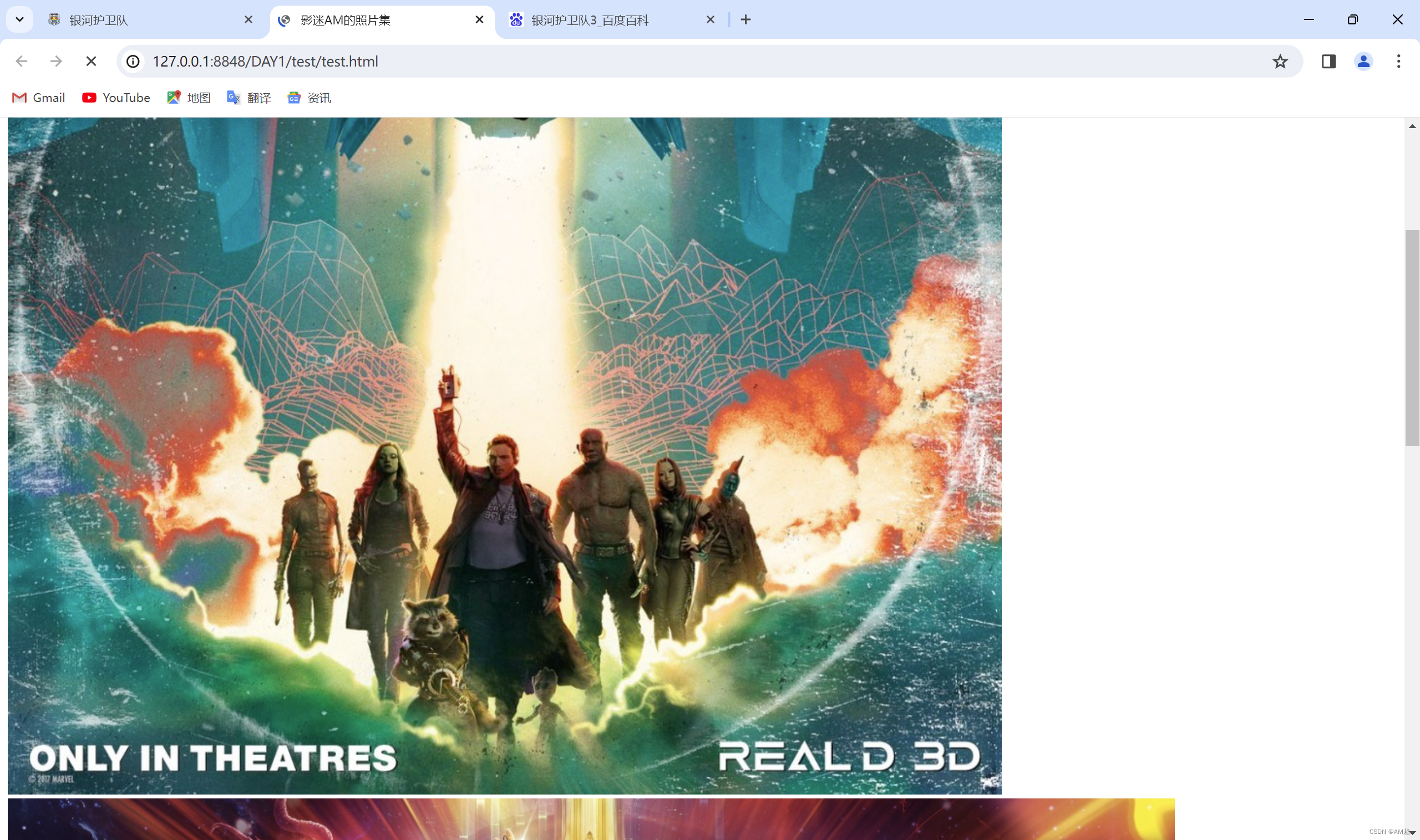Image resolution: width=1420 pixels, height=840 pixels.
Task: Open a new tab with plus button
Action: click(x=745, y=20)
